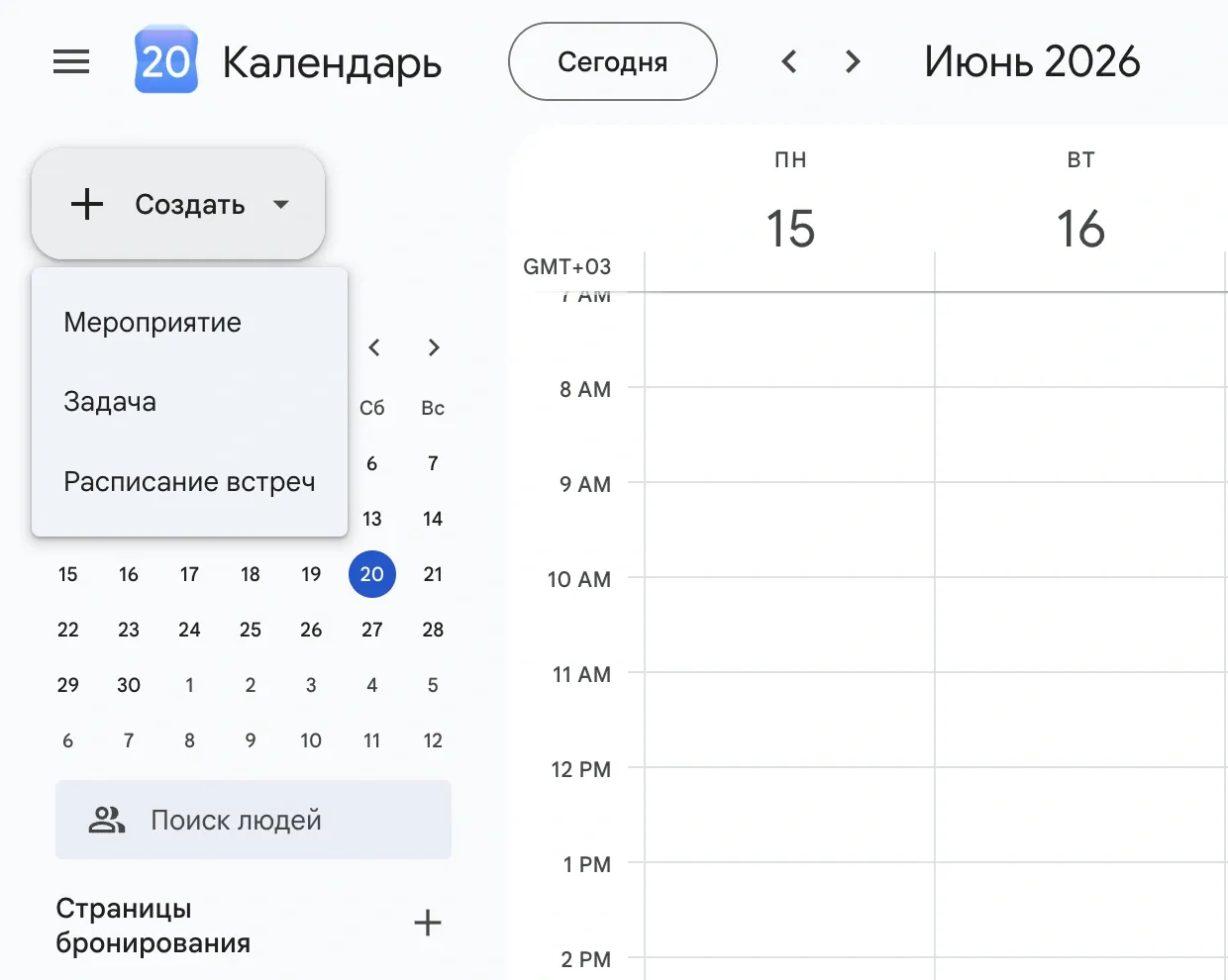
Task: Click the Страницы бронирования section label
Action: pos(153,926)
